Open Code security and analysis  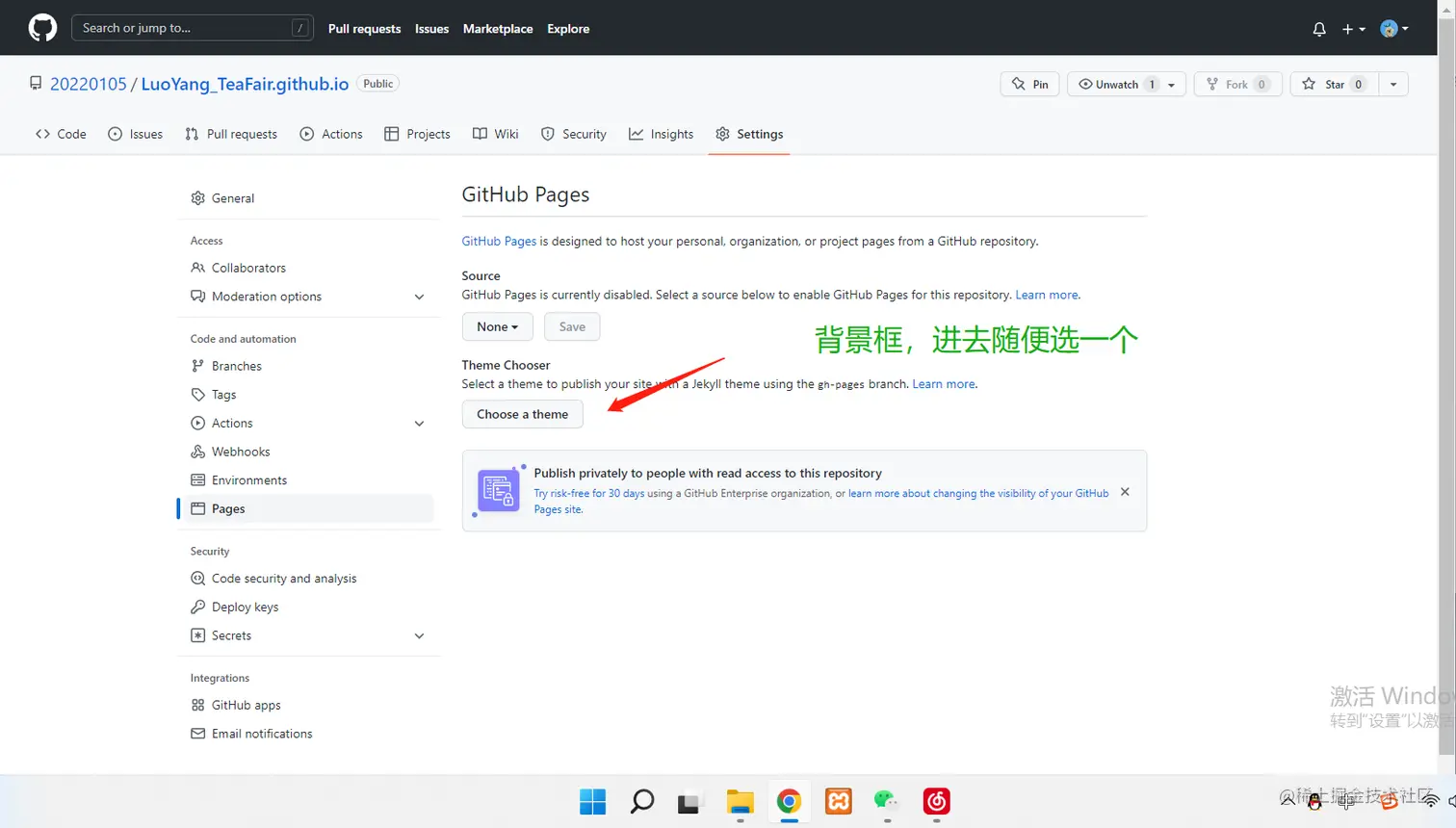[x=306, y=579]
